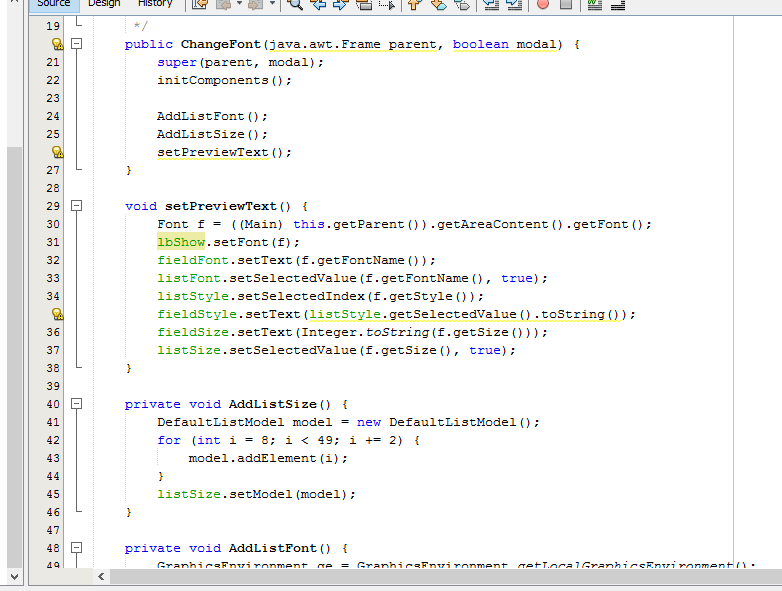Switch to the Source view tab

[54, 4]
